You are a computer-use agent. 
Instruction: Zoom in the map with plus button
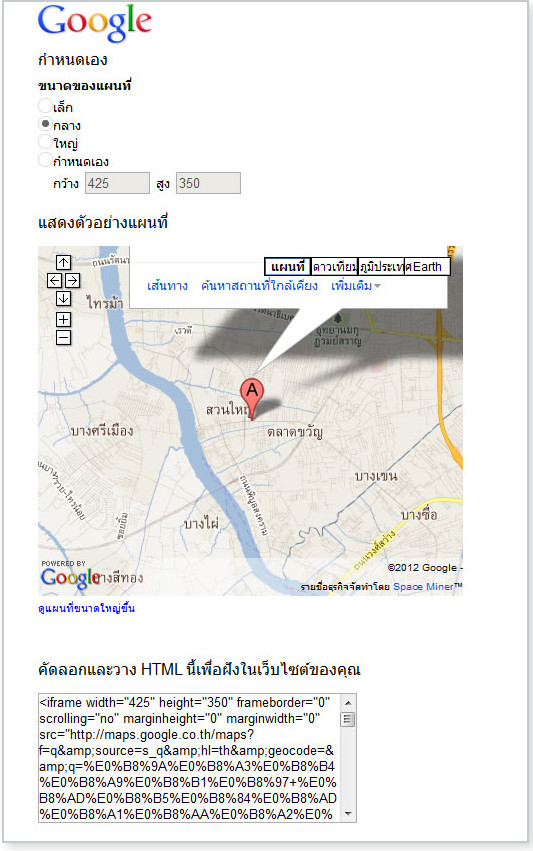pos(64,320)
